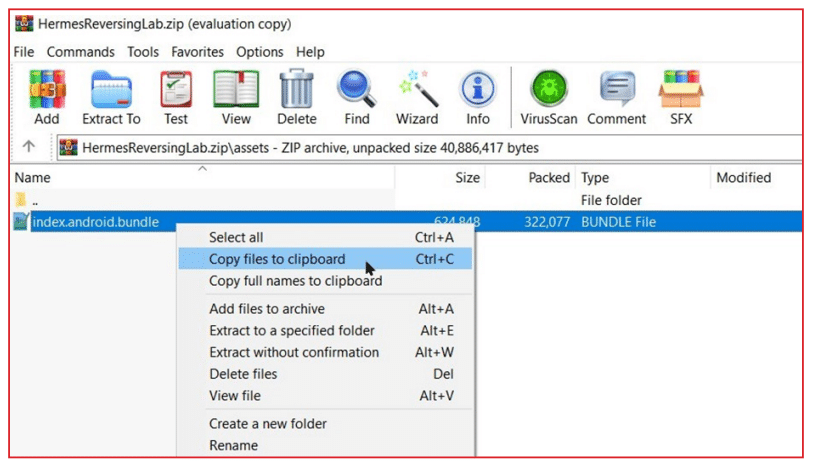Image resolution: width=813 pixels, height=465 pixels.
Task: Choose Extract to a specified folder
Action: 325,330
